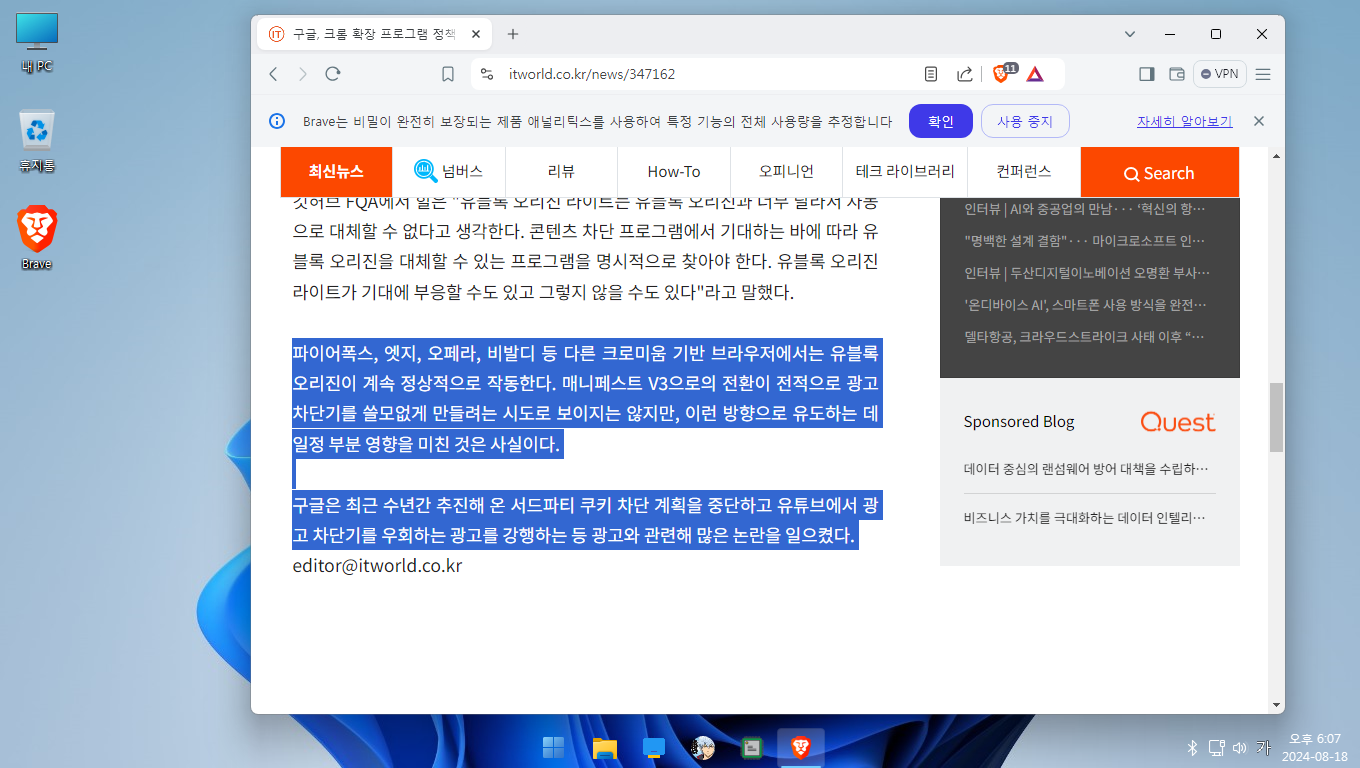Viewport: 1360px width, 768px height.
Task: Reload the current page
Action: (333, 74)
